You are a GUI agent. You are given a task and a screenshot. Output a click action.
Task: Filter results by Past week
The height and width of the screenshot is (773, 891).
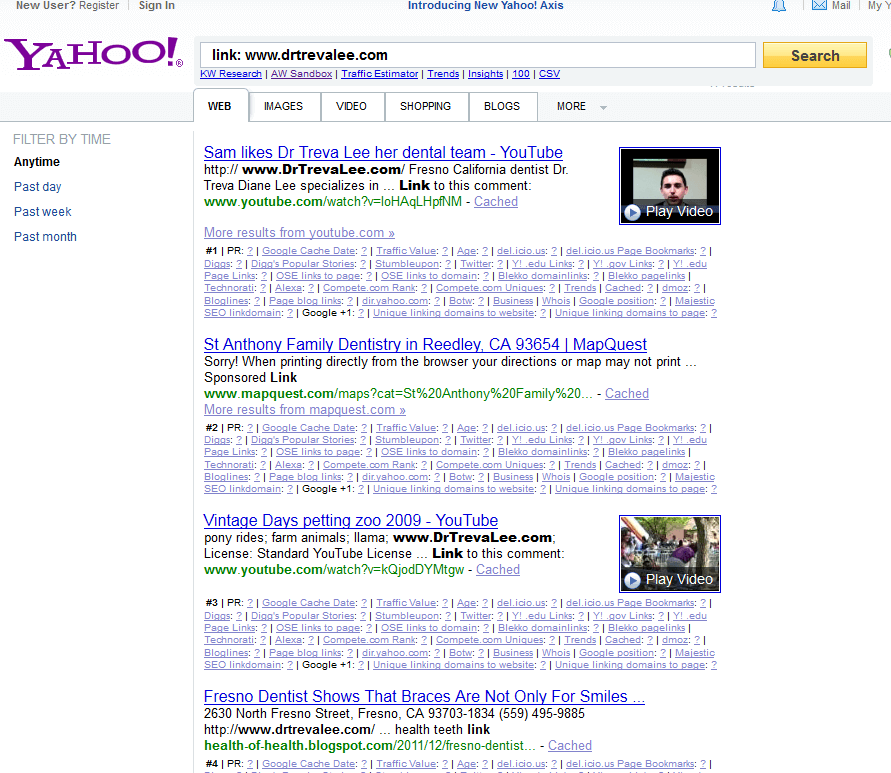43,212
